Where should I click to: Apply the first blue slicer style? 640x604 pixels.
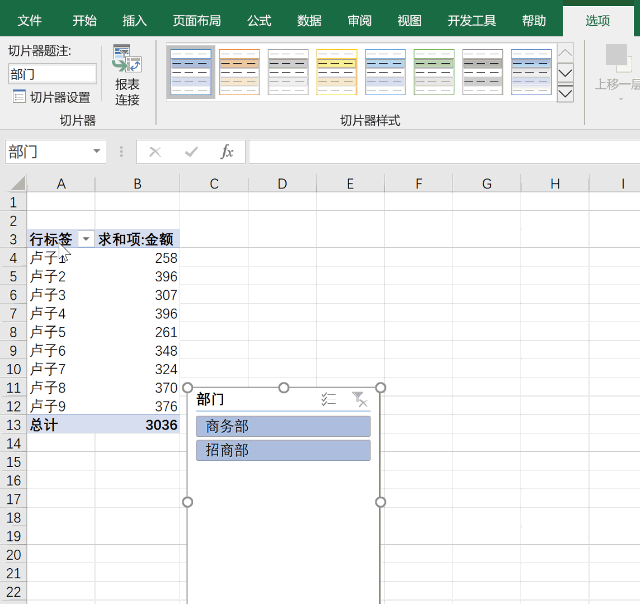click(191, 72)
